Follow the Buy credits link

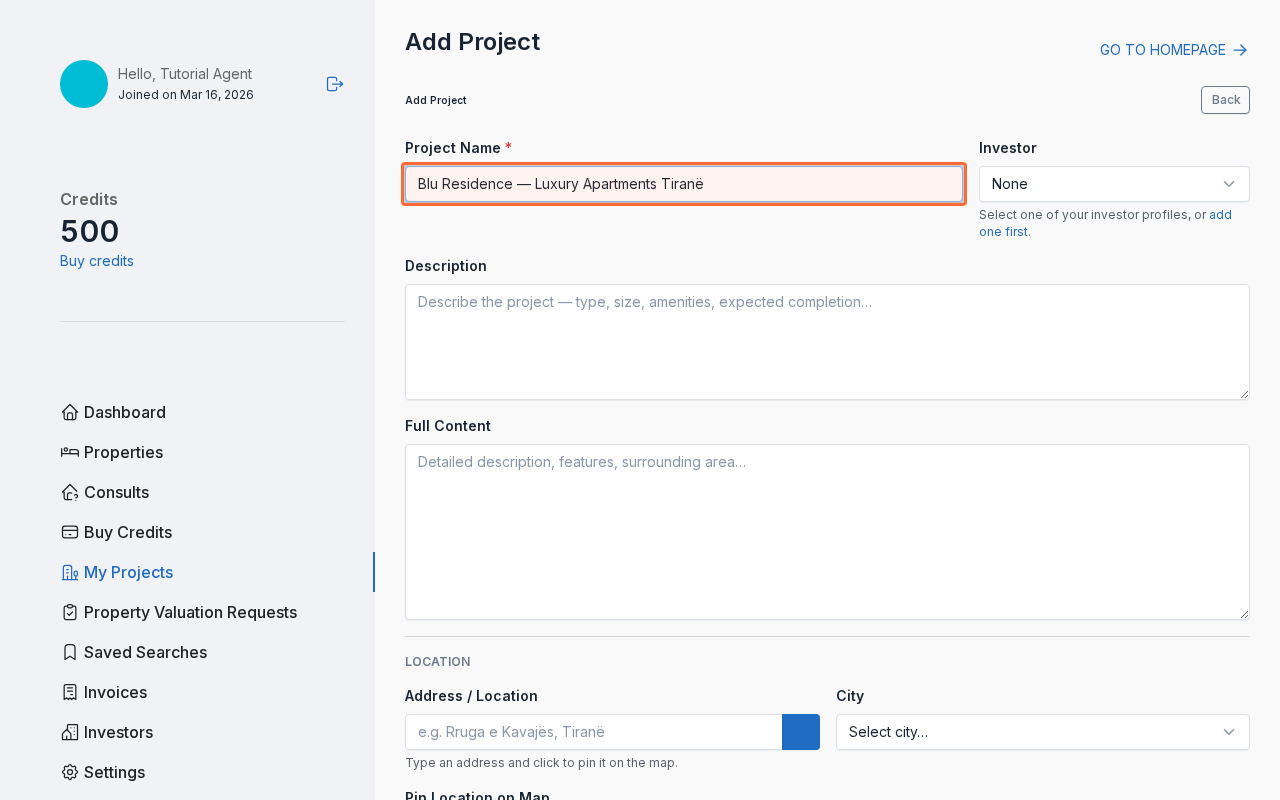click(96, 260)
